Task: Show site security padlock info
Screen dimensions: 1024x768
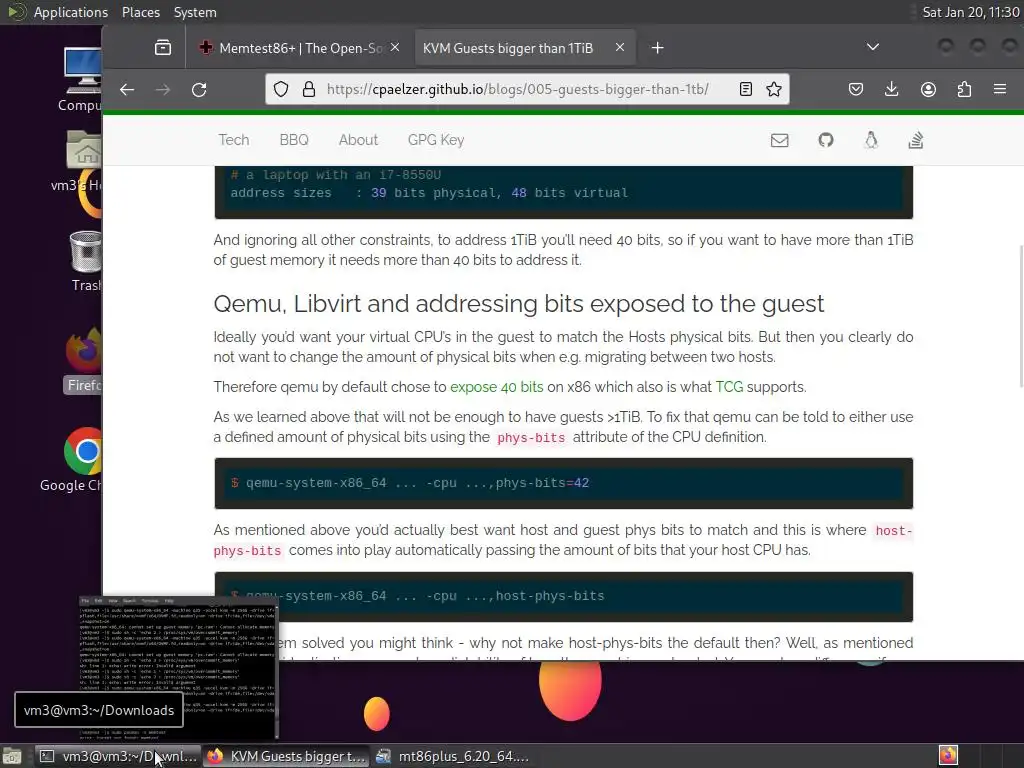Action: click(x=309, y=89)
